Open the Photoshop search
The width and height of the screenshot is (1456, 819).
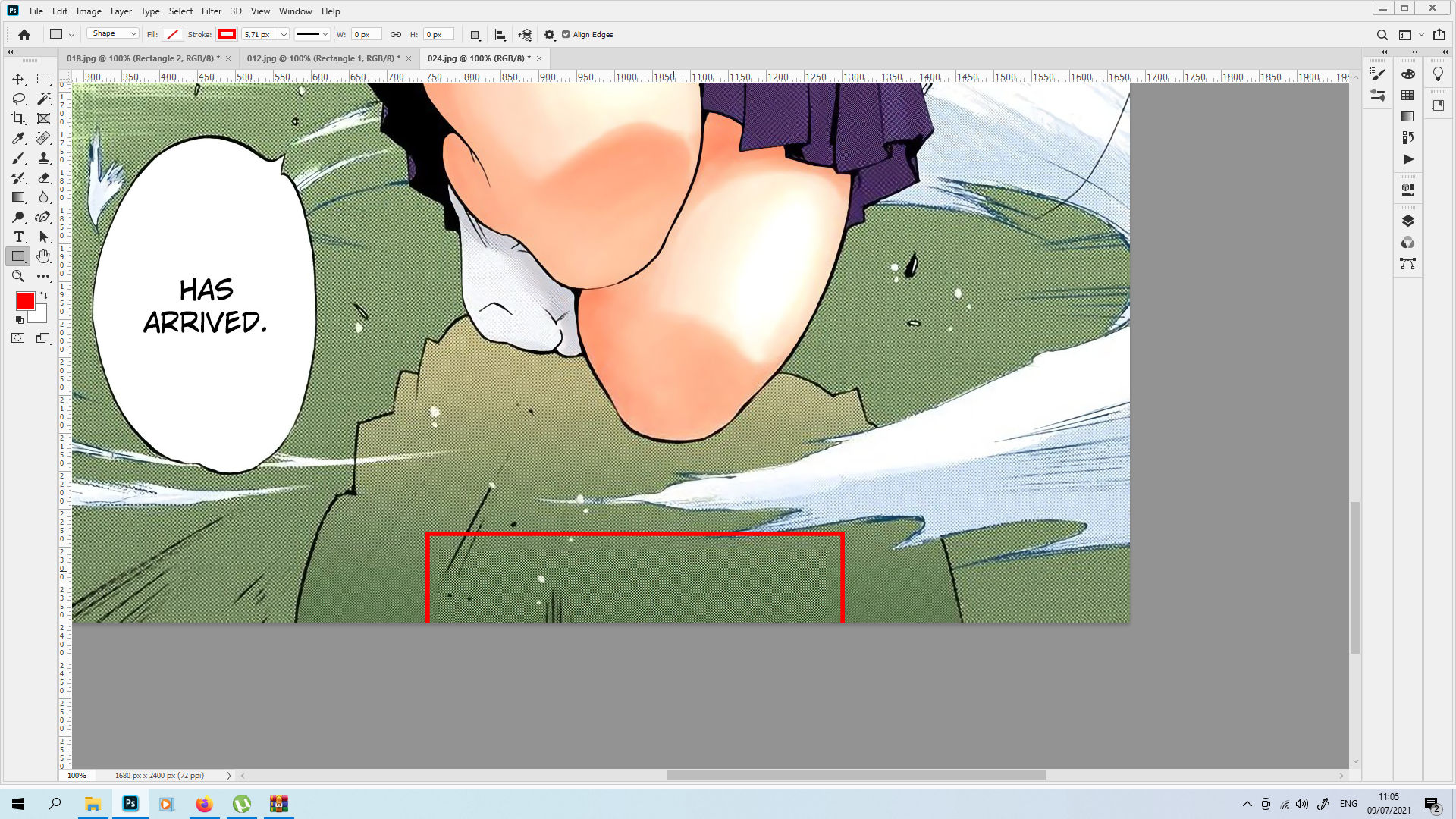[x=1382, y=35]
